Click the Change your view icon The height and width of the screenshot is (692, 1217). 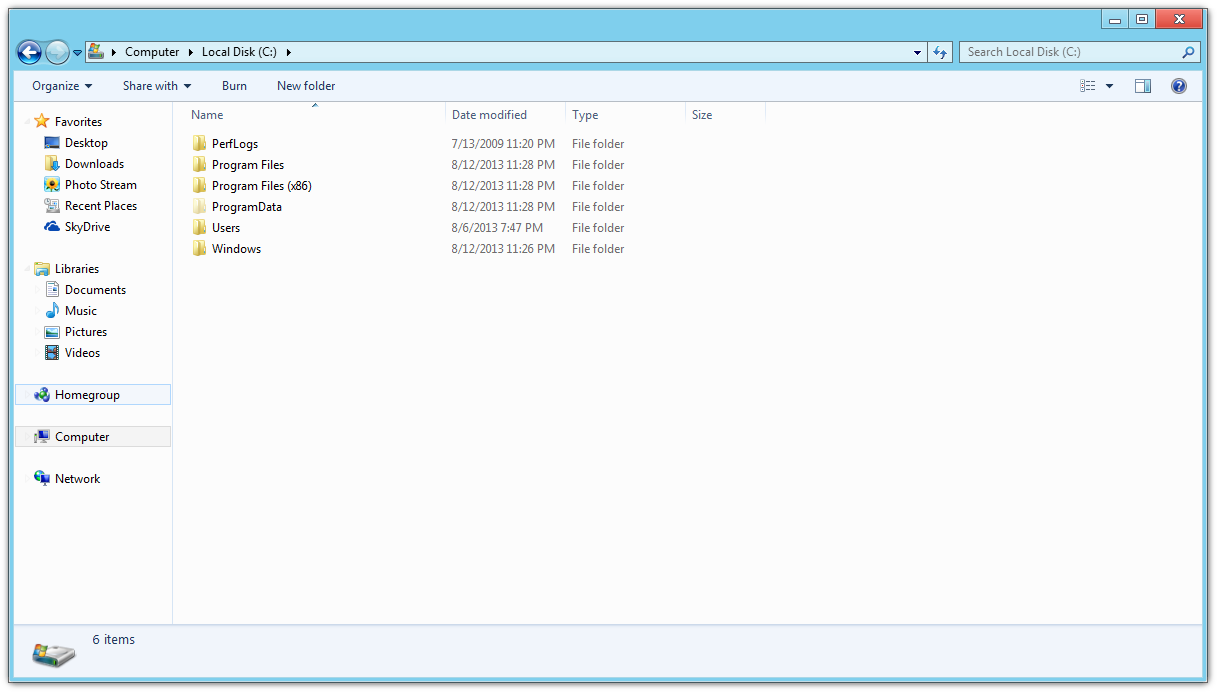1088,86
